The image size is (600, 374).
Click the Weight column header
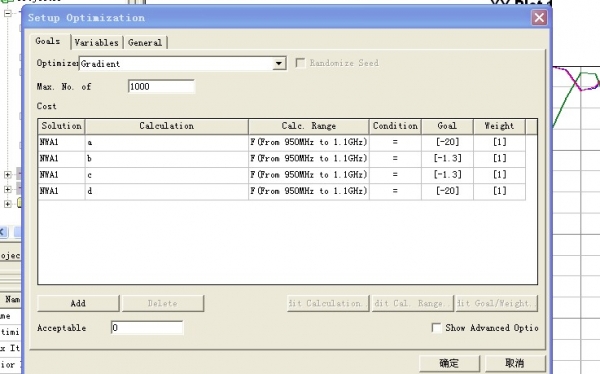(x=499, y=126)
